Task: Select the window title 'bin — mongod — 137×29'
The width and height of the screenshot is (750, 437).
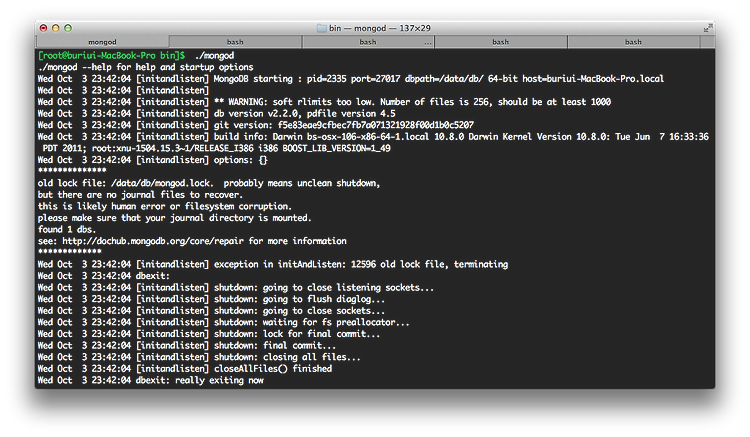Action: click(380, 28)
